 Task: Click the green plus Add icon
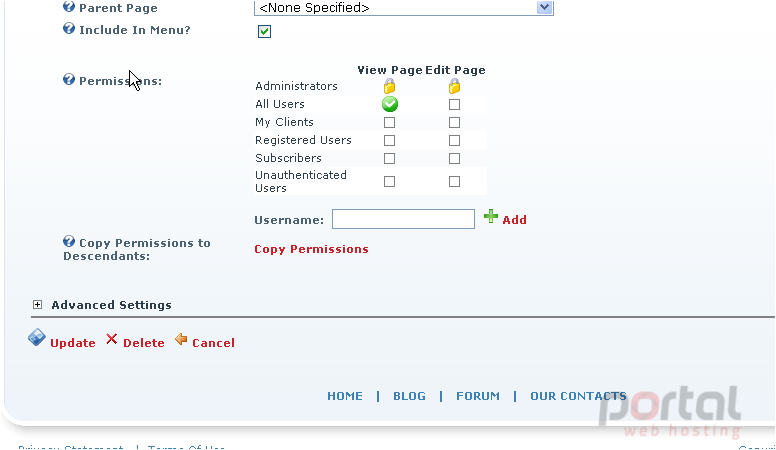click(x=490, y=216)
